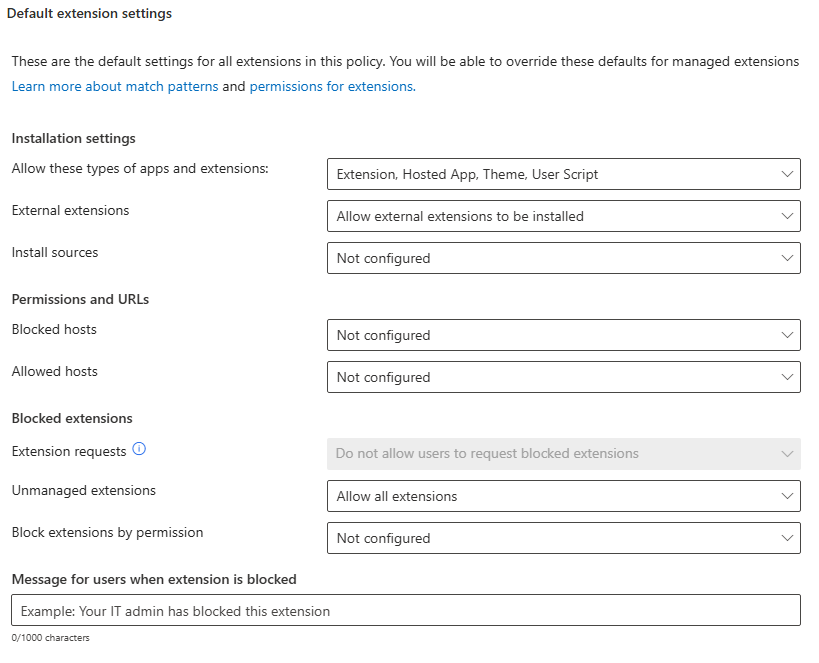Image resolution: width=819 pixels, height=663 pixels.
Task: Click the Installation settings section heading
Action: pos(73,139)
